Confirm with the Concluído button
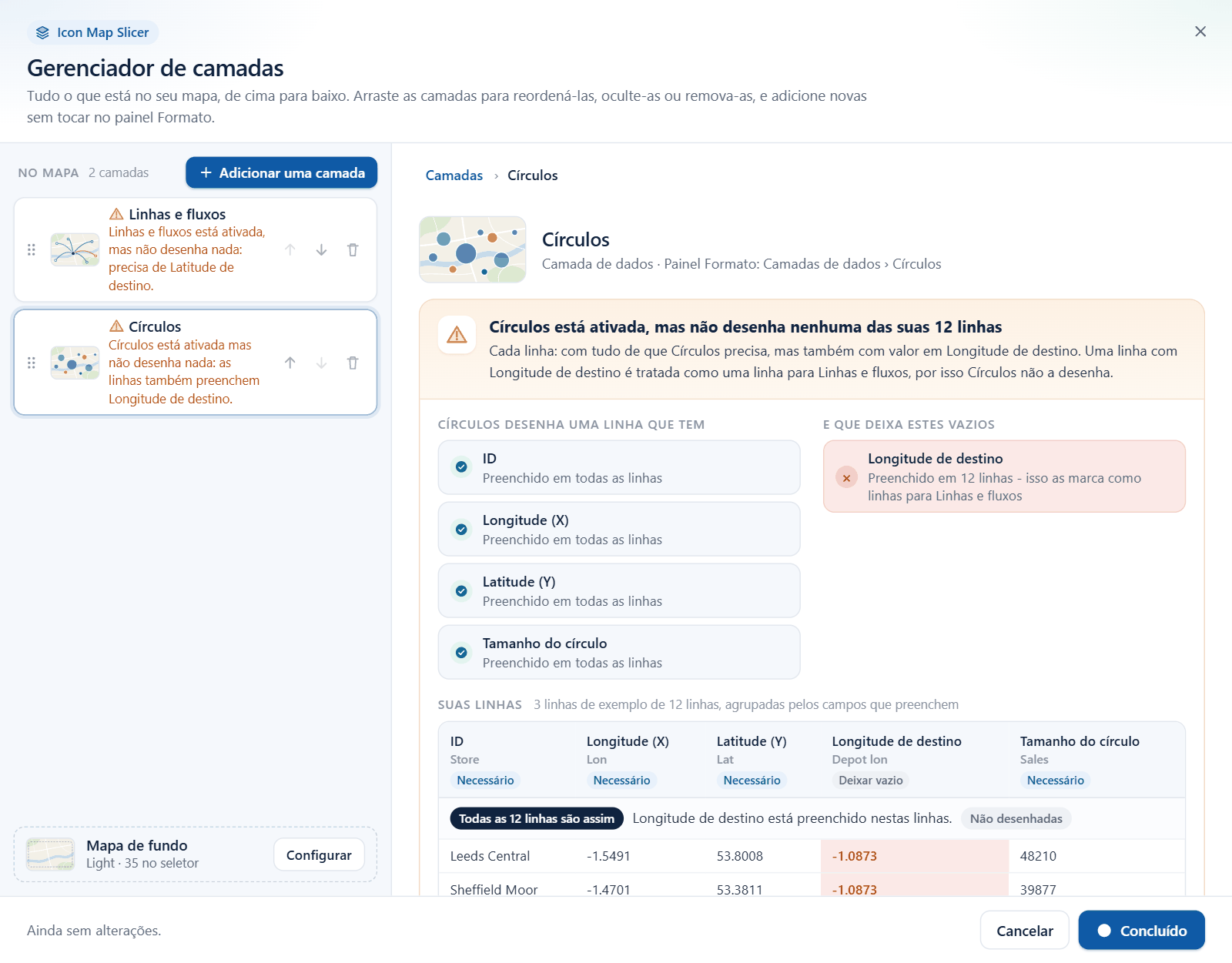The width and height of the screenshot is (1232, 963). pyautogui.click(x=1141, y=930)
